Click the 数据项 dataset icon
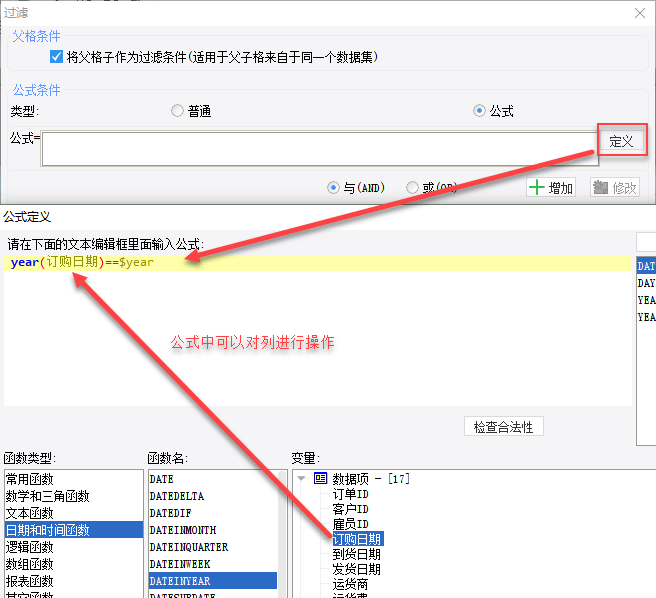 320,478
